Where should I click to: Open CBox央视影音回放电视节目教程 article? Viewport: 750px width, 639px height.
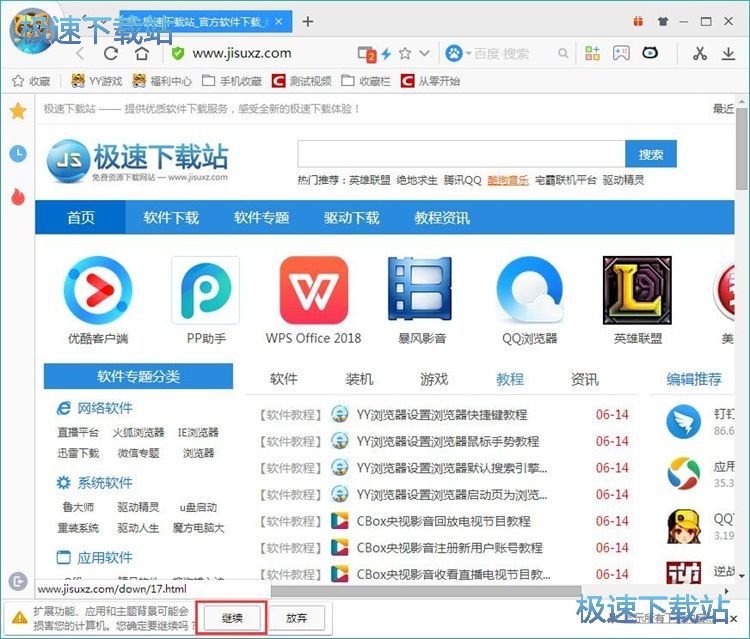click(443, 521)
